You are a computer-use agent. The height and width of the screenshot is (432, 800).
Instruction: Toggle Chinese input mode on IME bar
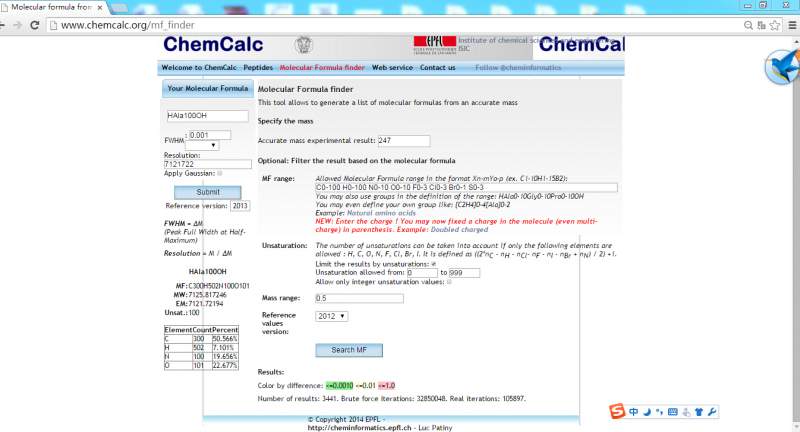pos(633,412)
